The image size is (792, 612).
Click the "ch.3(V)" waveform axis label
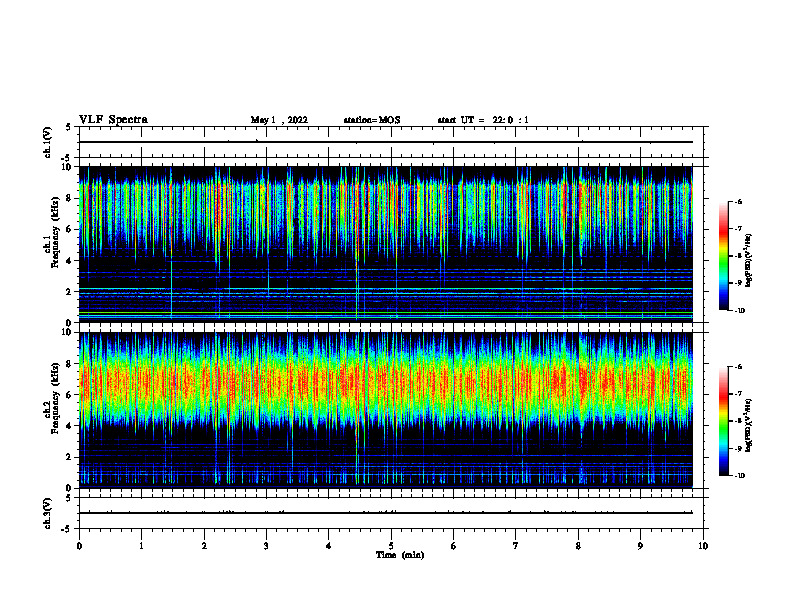coord(48,513)
